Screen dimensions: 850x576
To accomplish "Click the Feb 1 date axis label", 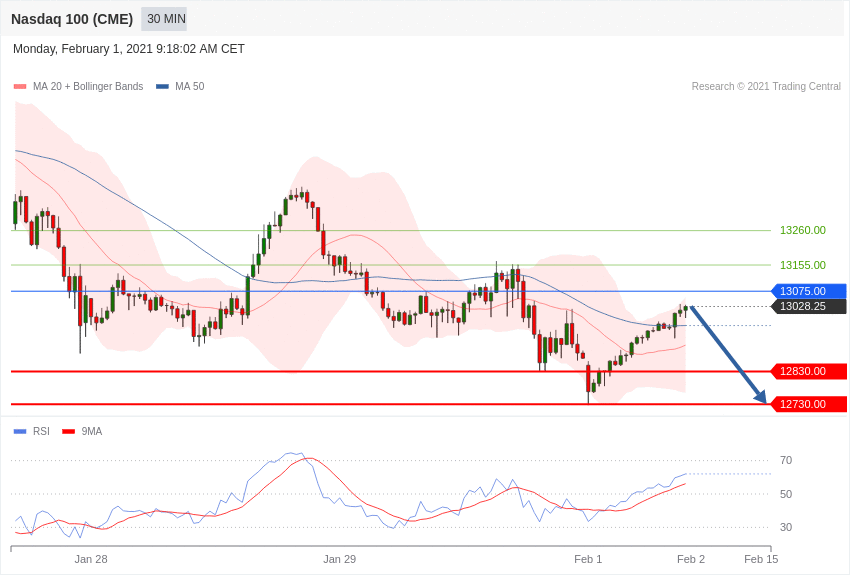I will pyautogui.click(x=588, y=559).
